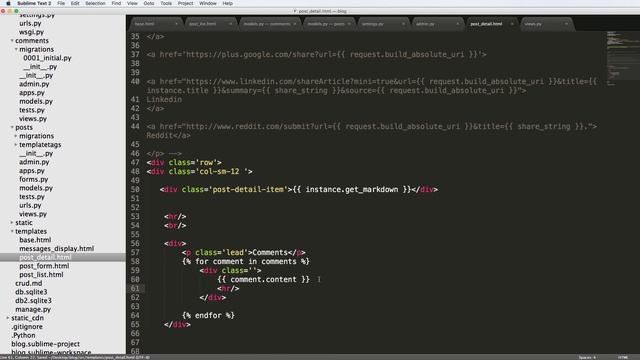Open urls.py in the posts folder
The height and width of the screenshot is (360, 640).
[30, 205]
